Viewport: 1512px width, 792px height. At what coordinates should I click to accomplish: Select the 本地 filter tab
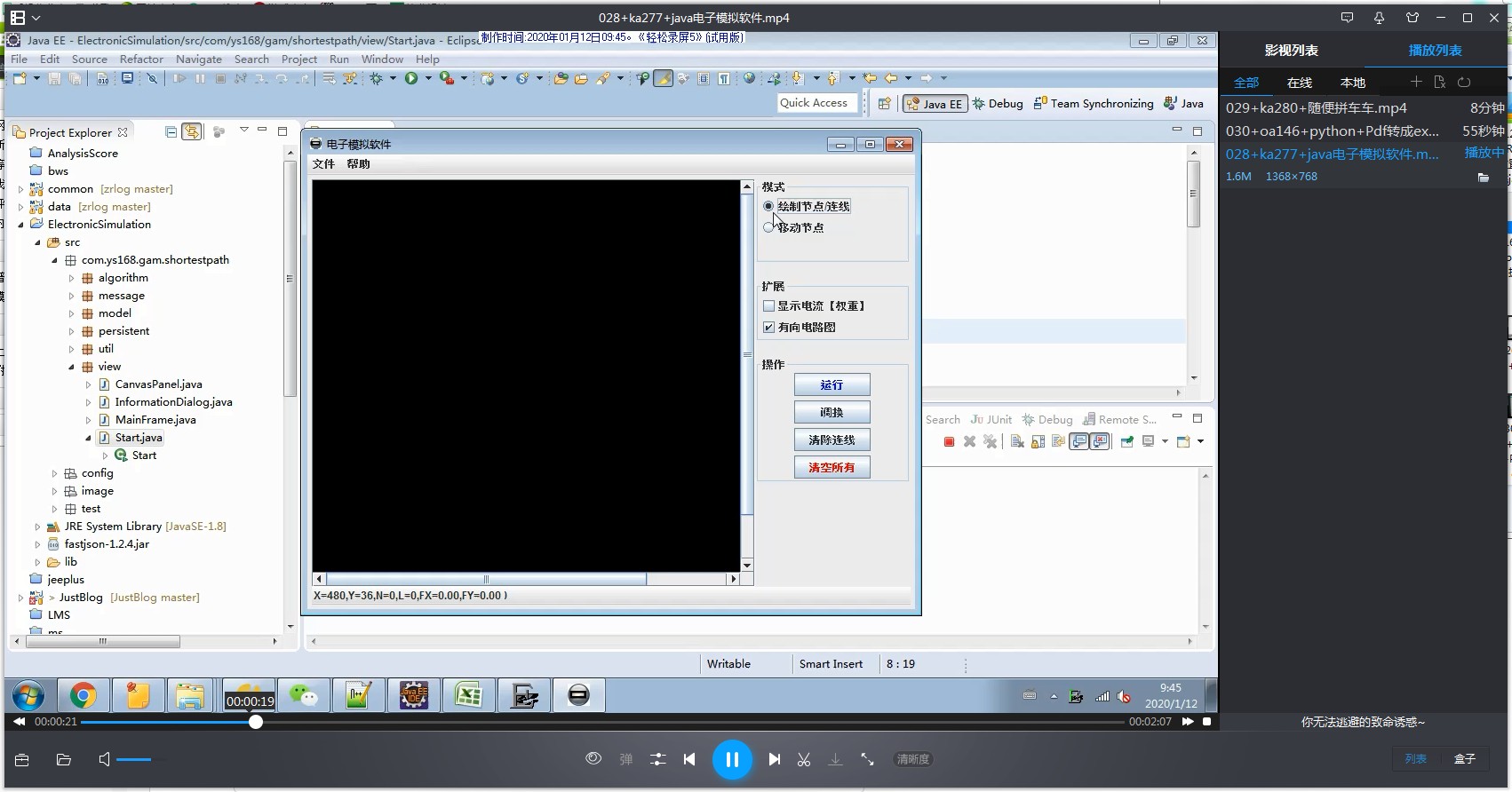pyautogui.click(x=1353, y=83)
